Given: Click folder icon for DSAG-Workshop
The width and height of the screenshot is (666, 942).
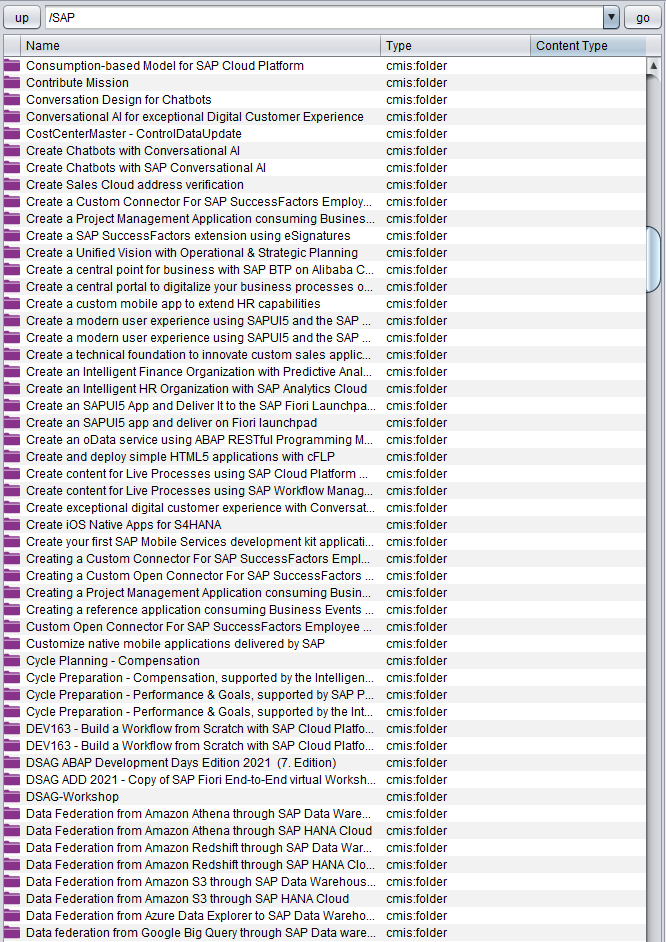Looking at the screenshot, I should coord(12,797).
